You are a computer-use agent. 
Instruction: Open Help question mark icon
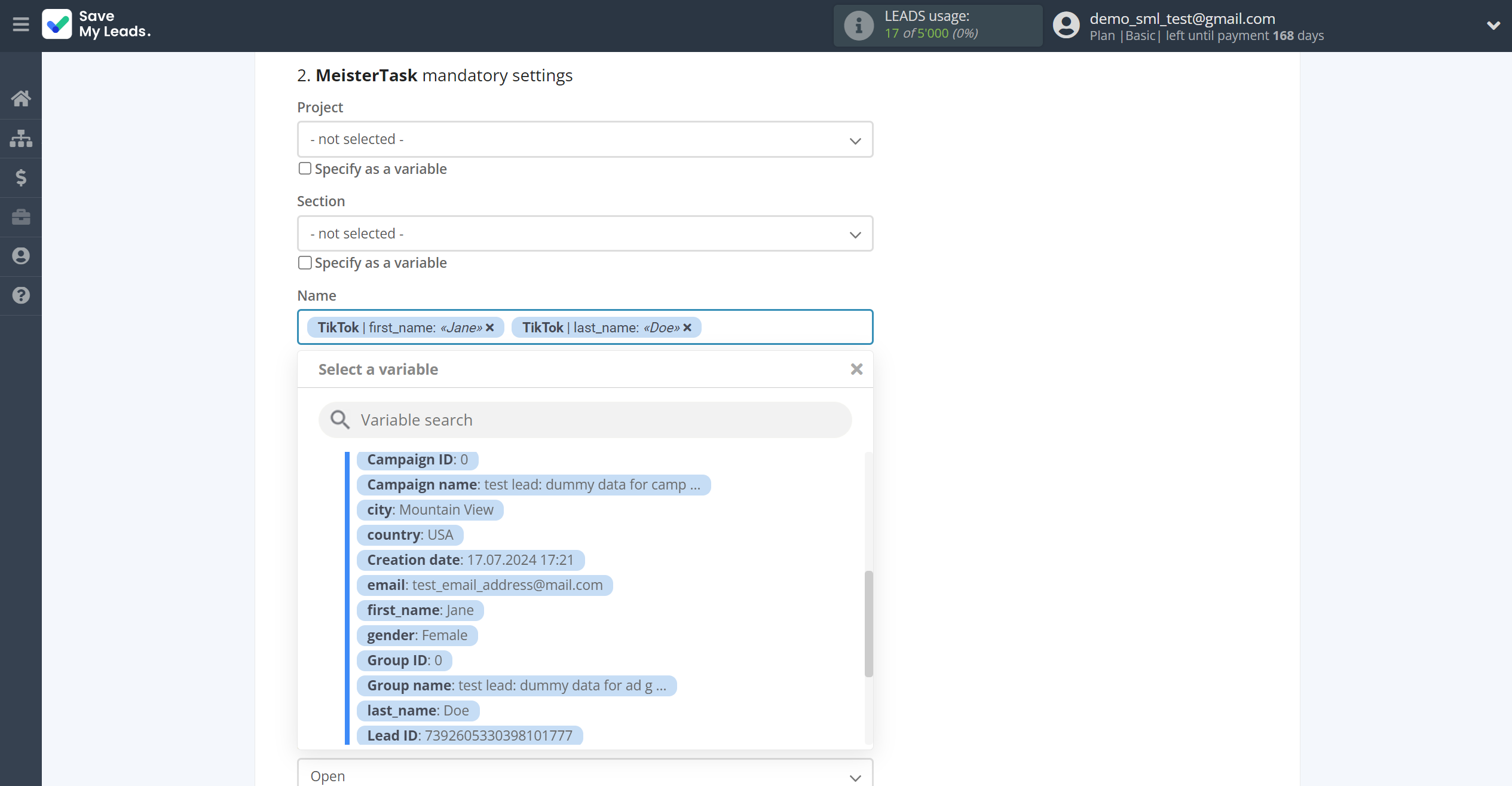21,295
